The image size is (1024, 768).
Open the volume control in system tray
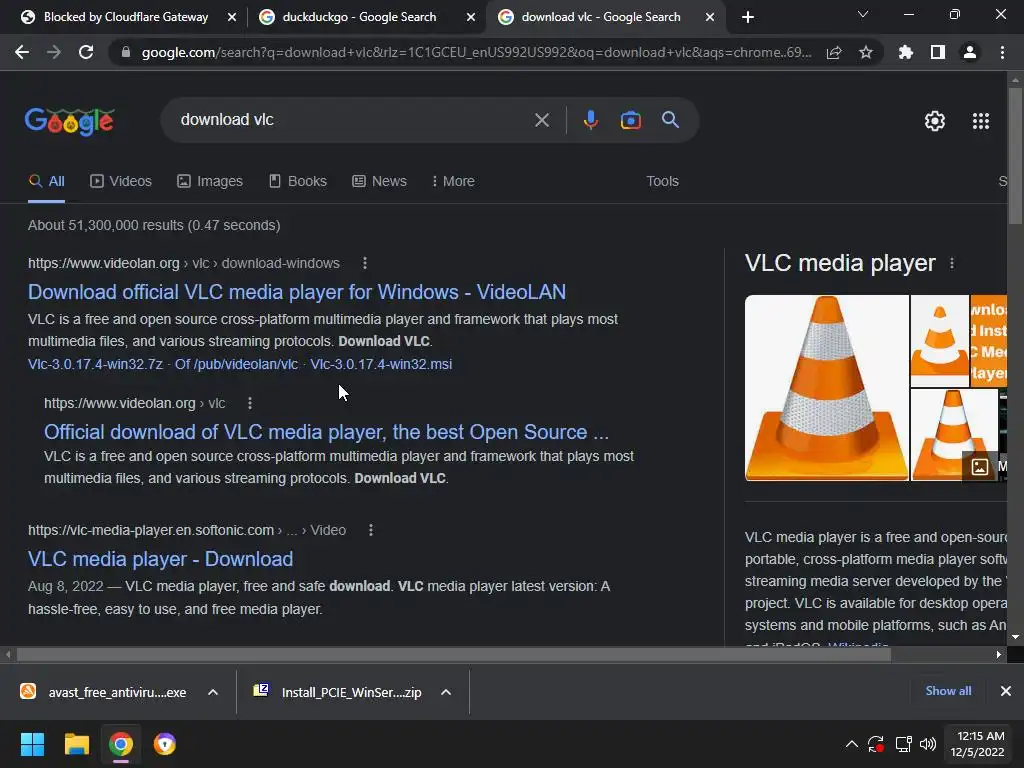[927, 744]
